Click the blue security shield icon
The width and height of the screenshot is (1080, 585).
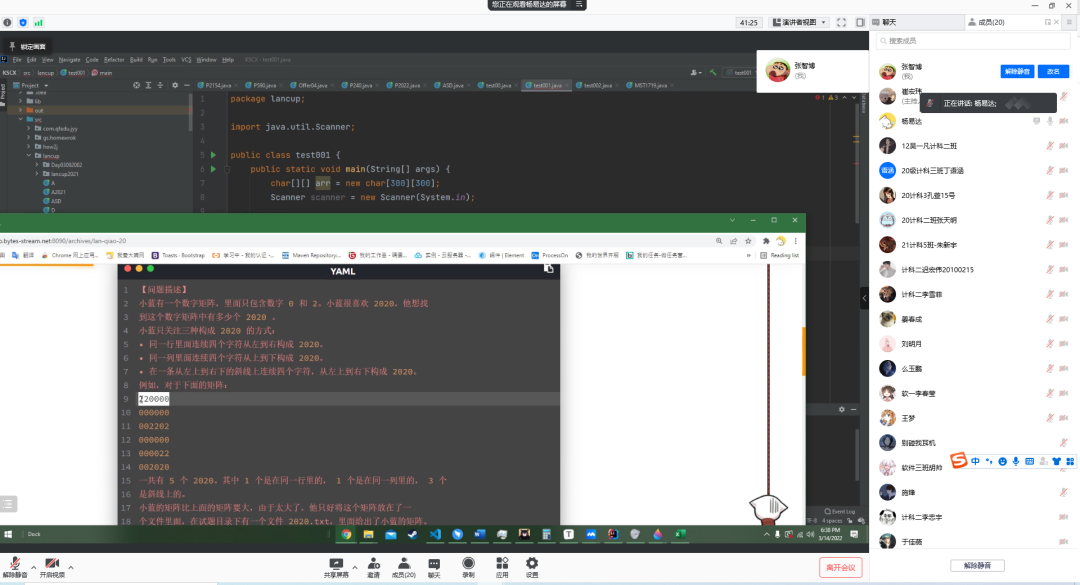23,22
